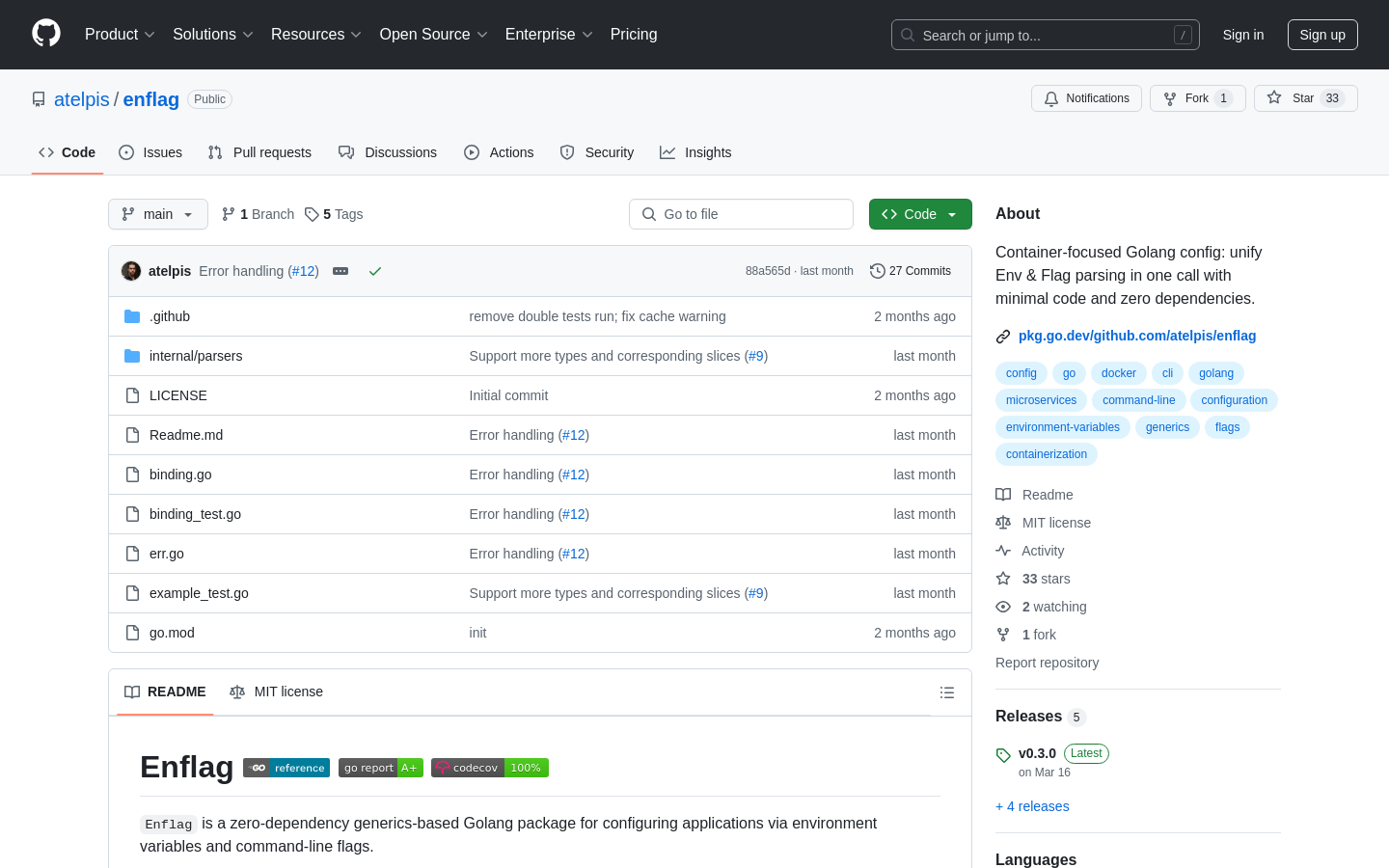Select the microservices topic tag
This screenshot has width=1389, height=868.
coord(1041,400)
